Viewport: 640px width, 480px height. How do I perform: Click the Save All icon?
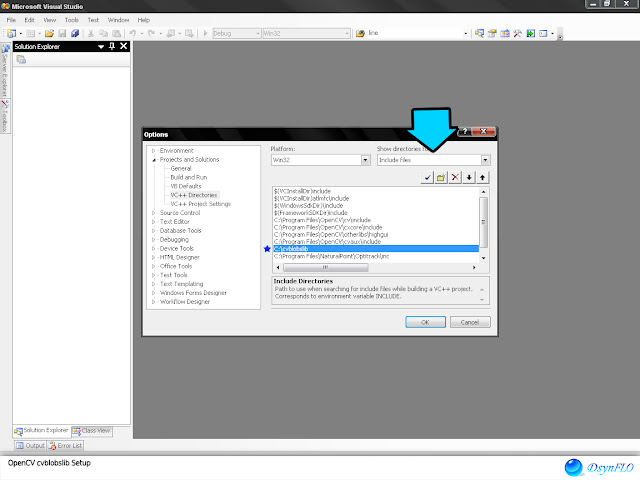[x=75, y=33]
